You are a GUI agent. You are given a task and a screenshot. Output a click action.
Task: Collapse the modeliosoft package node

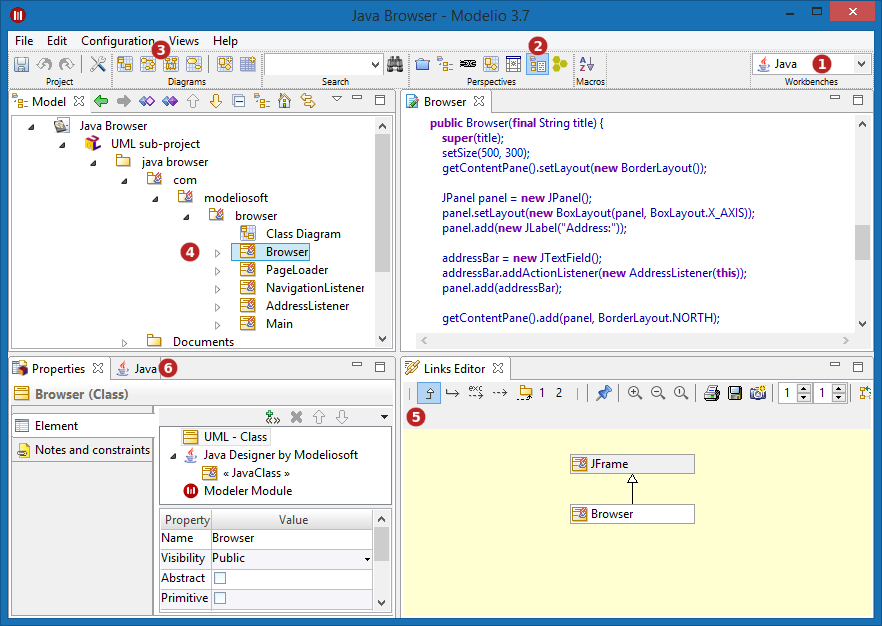click(155, 199)
